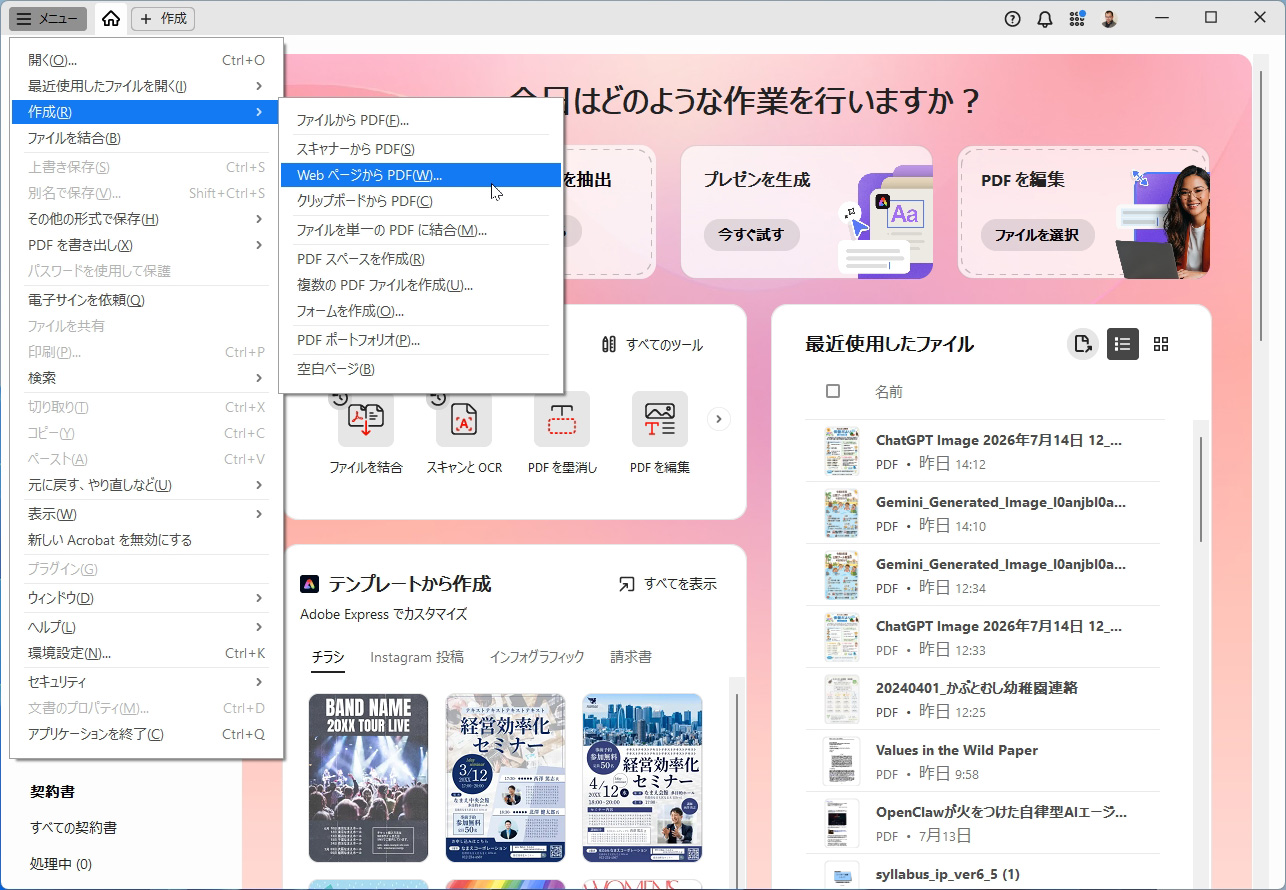
Task: Click the open-file icon in recent files header
Action: (1083, 344)
